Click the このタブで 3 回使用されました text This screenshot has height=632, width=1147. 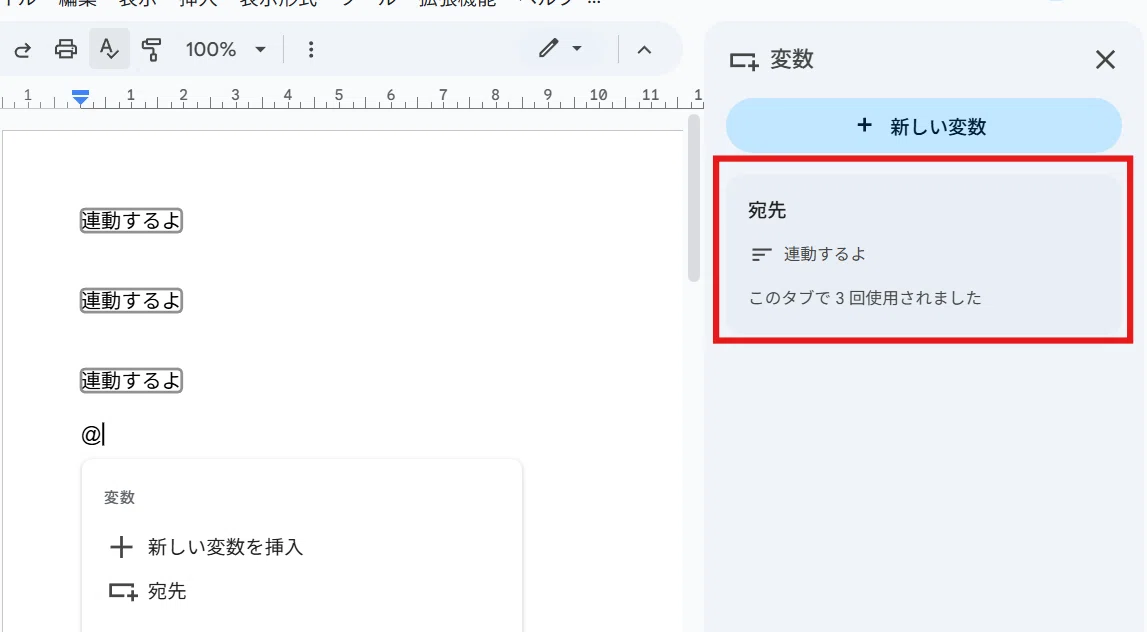(x=865, y=298)
